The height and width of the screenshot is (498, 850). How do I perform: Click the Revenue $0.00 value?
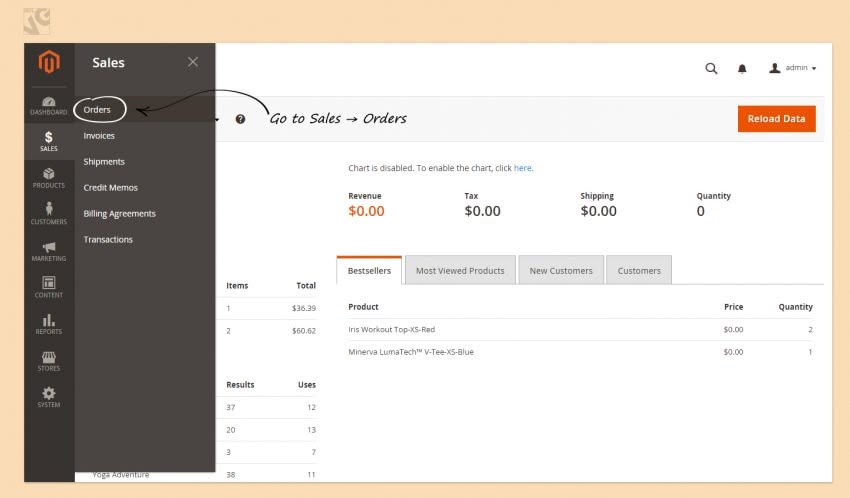366,211
